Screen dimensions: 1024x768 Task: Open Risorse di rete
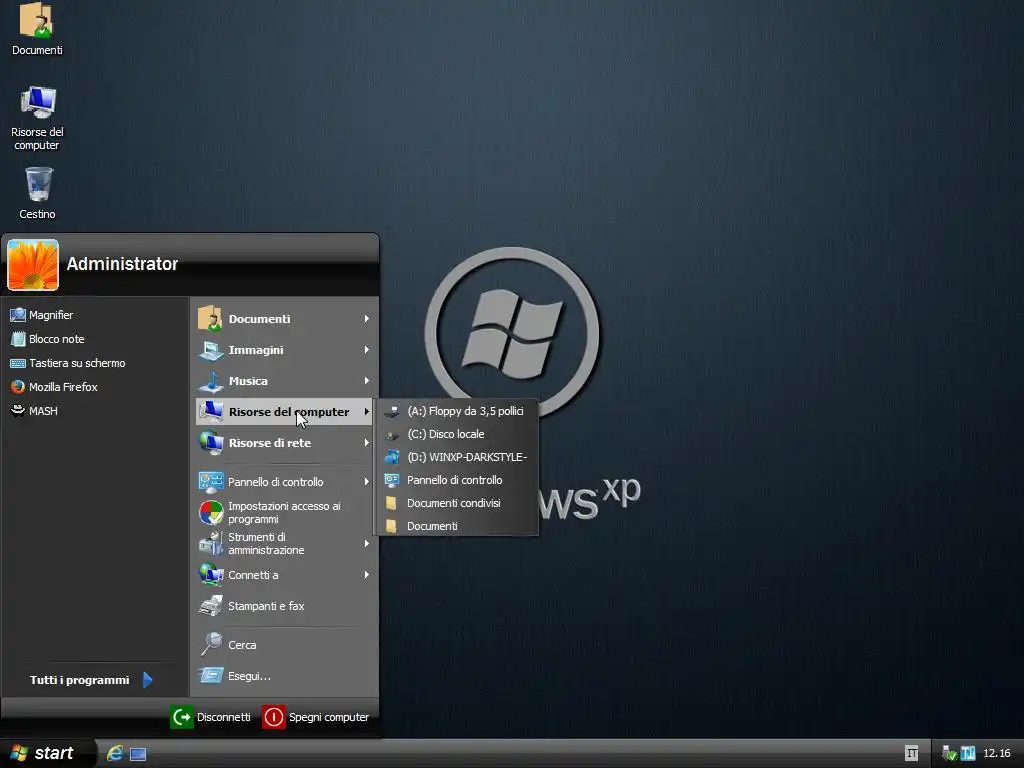pyautogui.click(x=284, y=443)
